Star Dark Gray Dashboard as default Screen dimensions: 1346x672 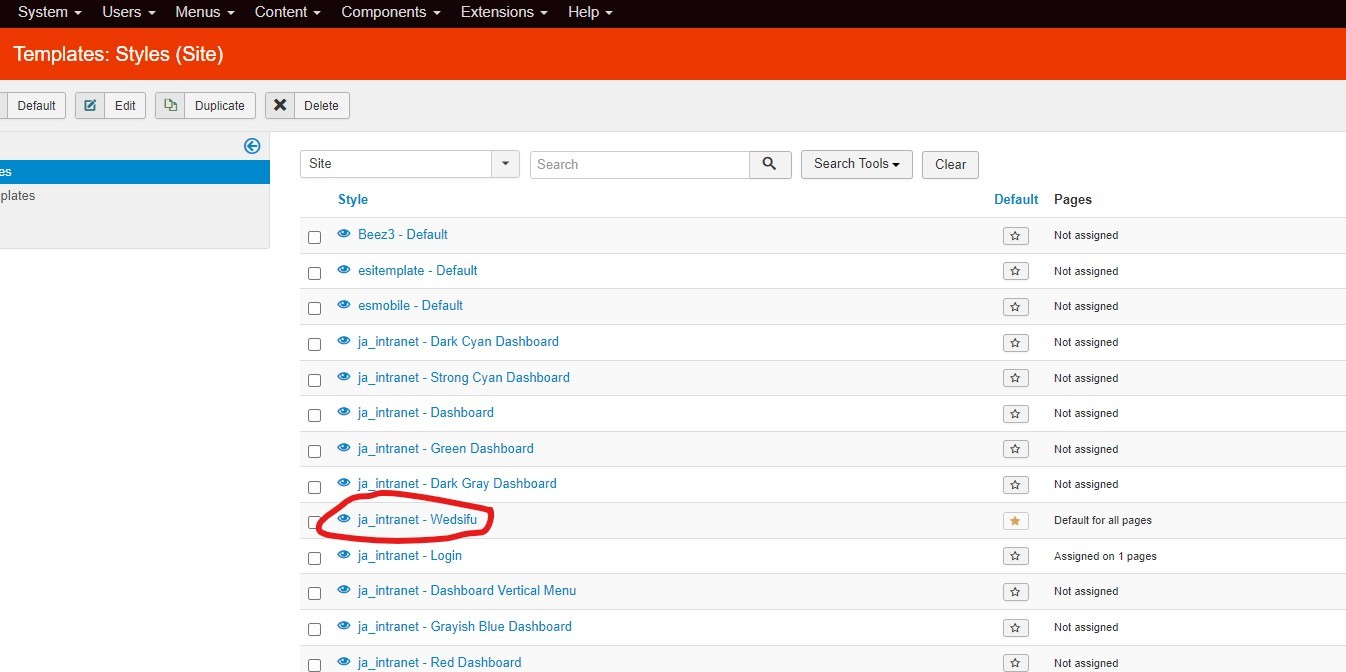[1015, 485]
